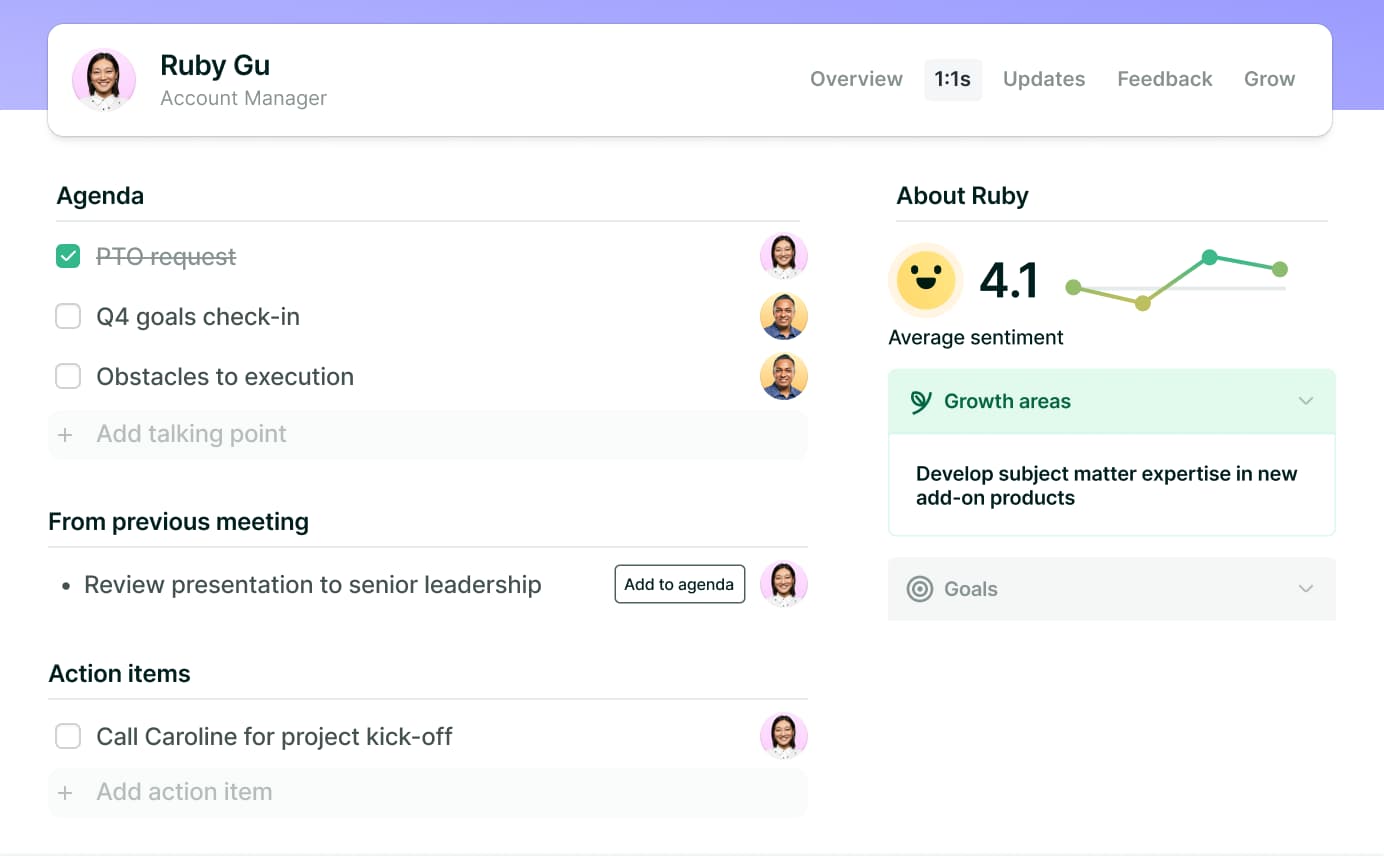This screenshot has height=856, width=1384.
Task: Click Ruby Gu's profile avatar in header
Action: coord(104,80)
